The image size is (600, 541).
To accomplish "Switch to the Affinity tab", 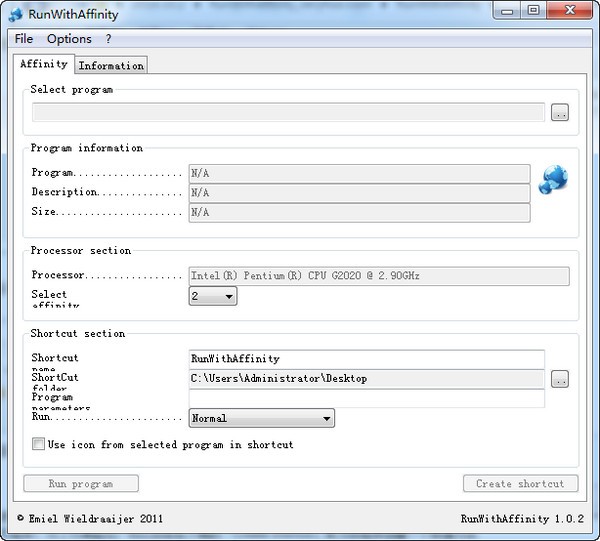I will coord(44,64).
